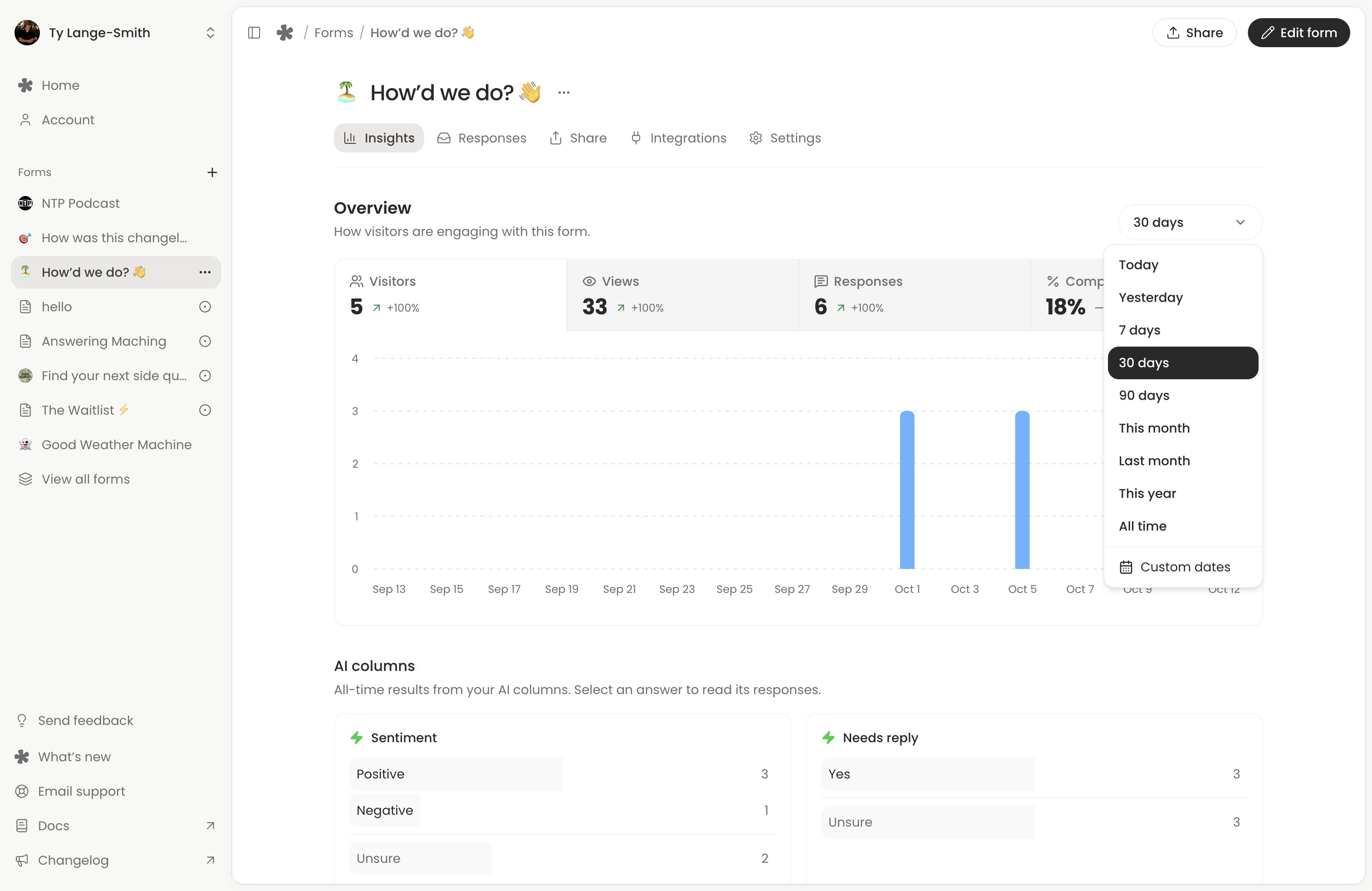
Task: Click the draft circle icon next to hello
Action: point(205,307)
